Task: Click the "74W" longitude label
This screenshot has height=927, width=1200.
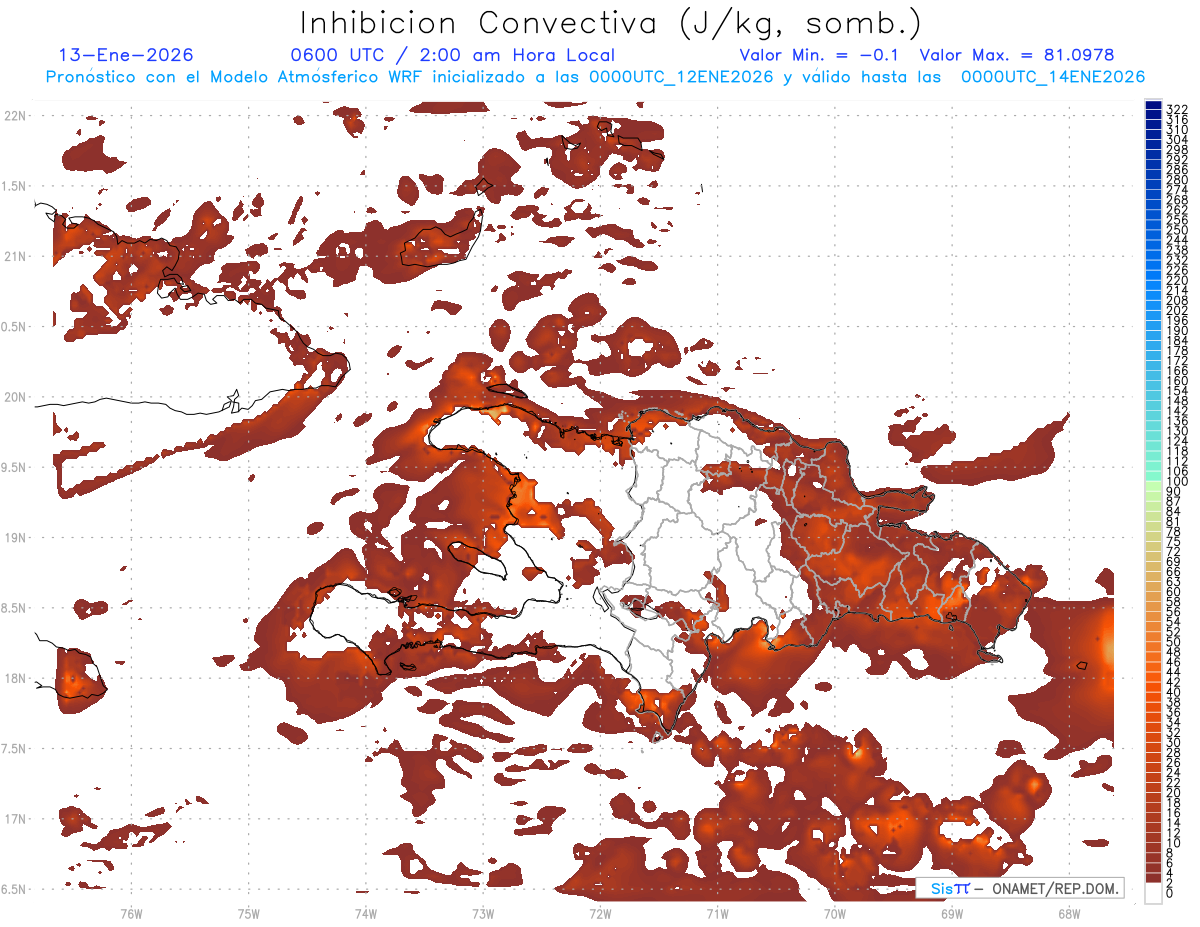Action: [x=365, y=913]
